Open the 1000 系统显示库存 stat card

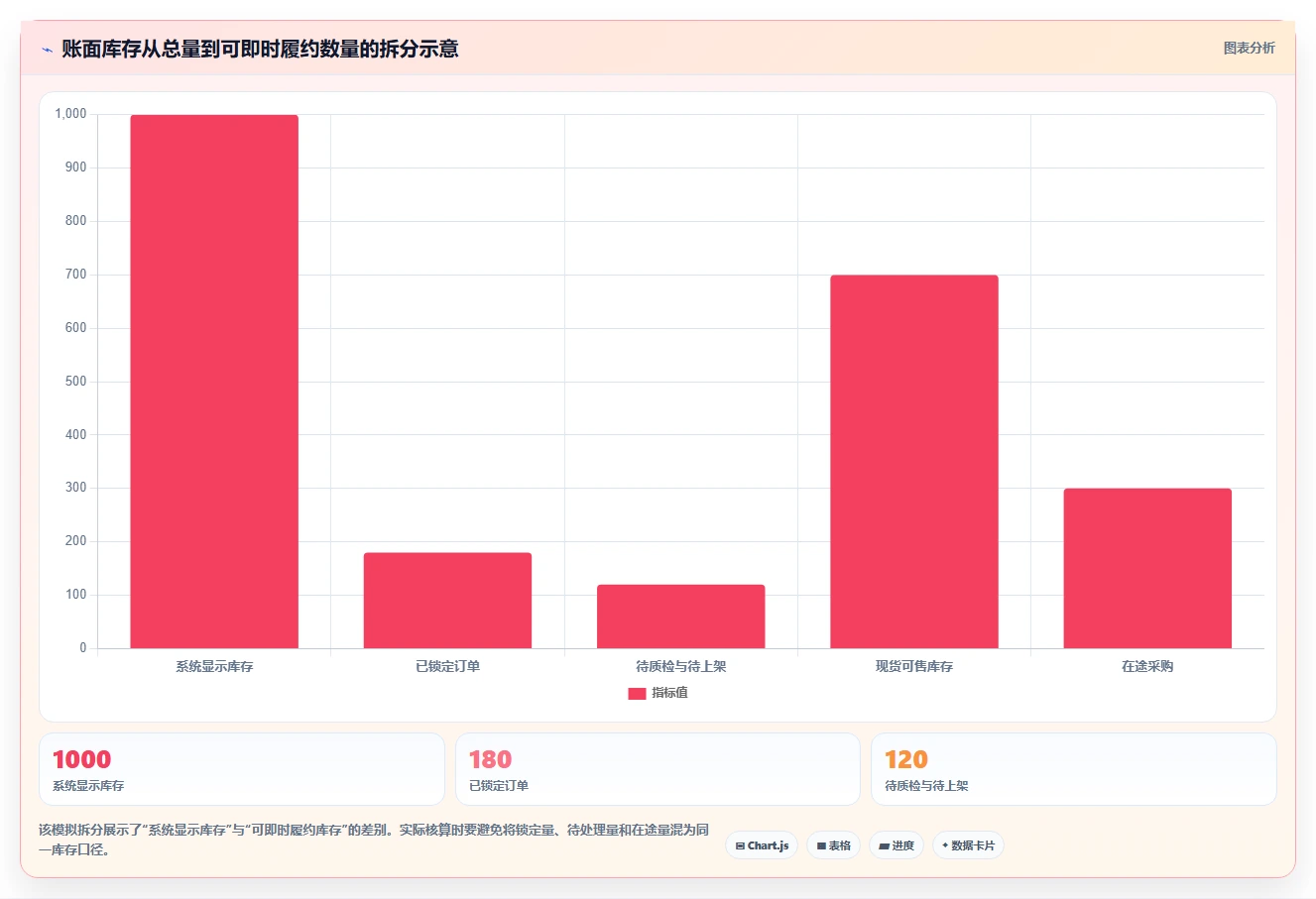tap(242, 769)
